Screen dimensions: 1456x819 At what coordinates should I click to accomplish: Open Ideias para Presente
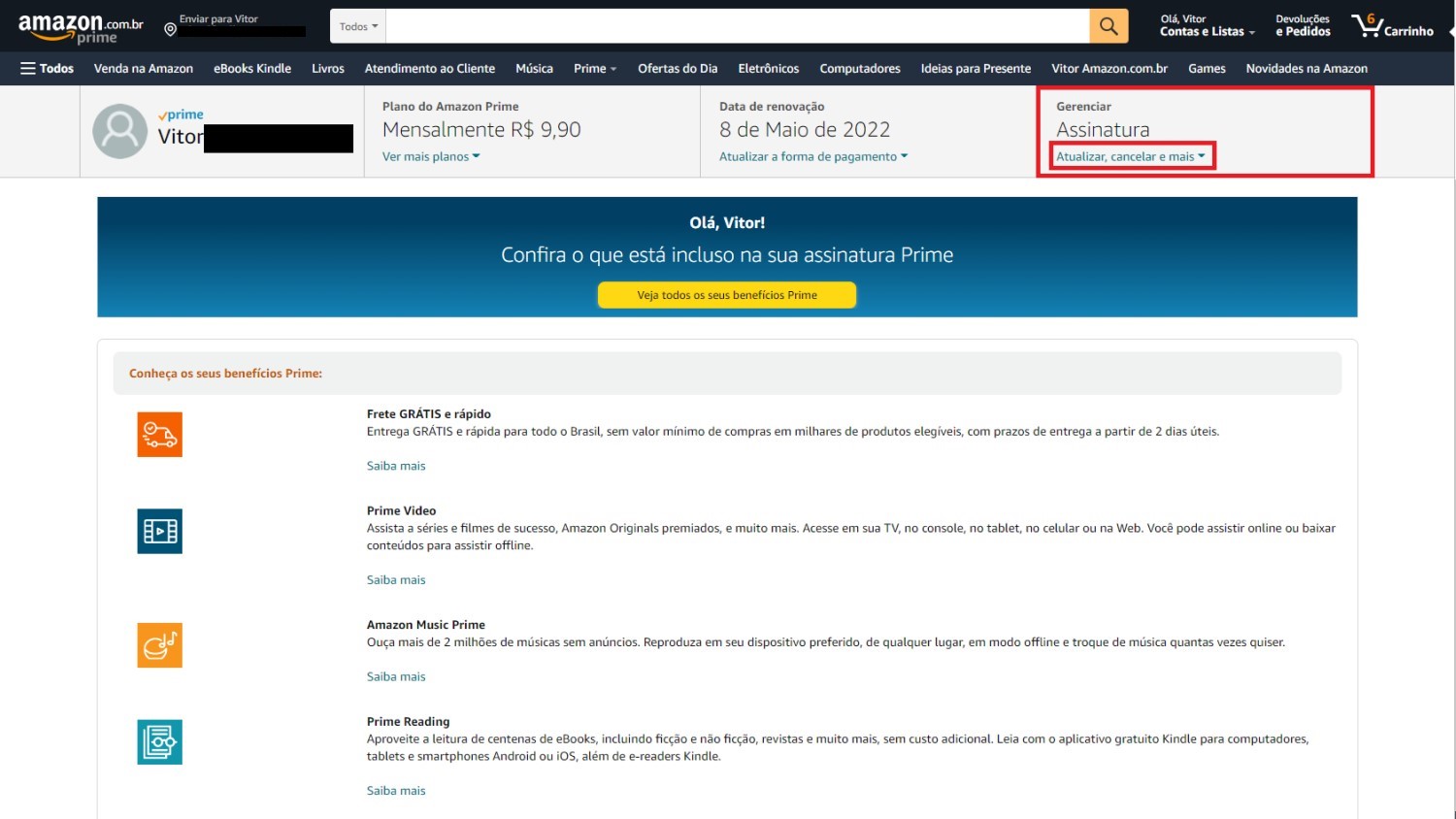(976, 68)
